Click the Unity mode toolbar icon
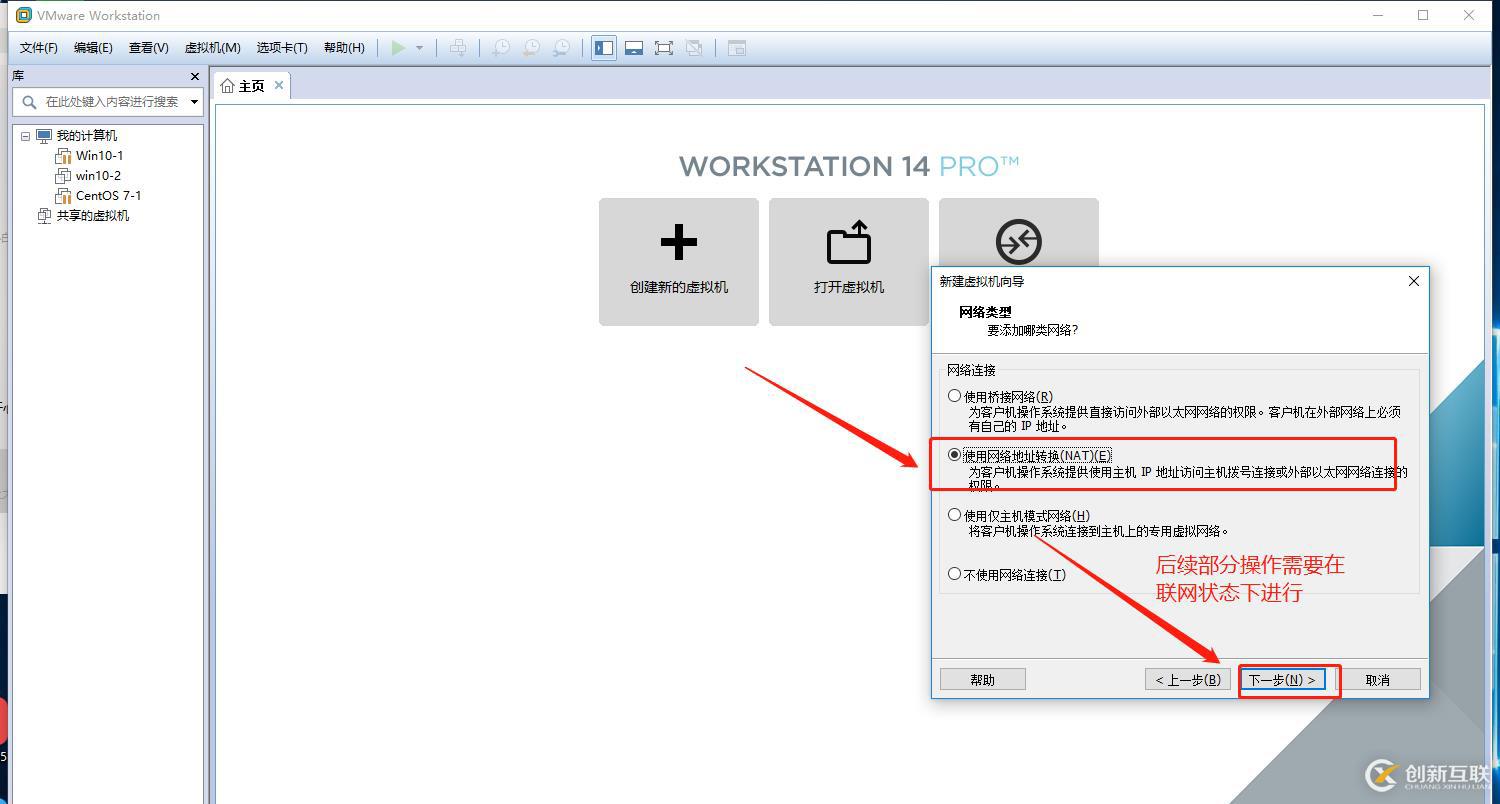 (694, 48)
